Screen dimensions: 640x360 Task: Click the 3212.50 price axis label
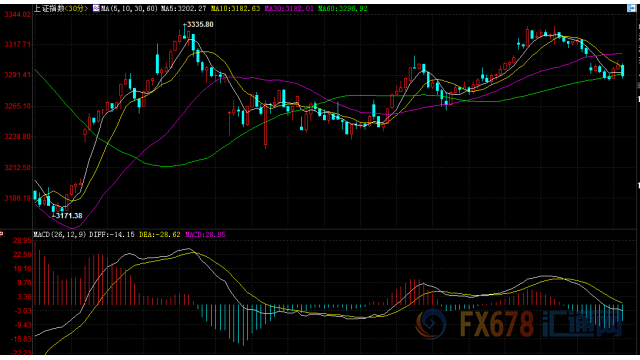[17, 168]
